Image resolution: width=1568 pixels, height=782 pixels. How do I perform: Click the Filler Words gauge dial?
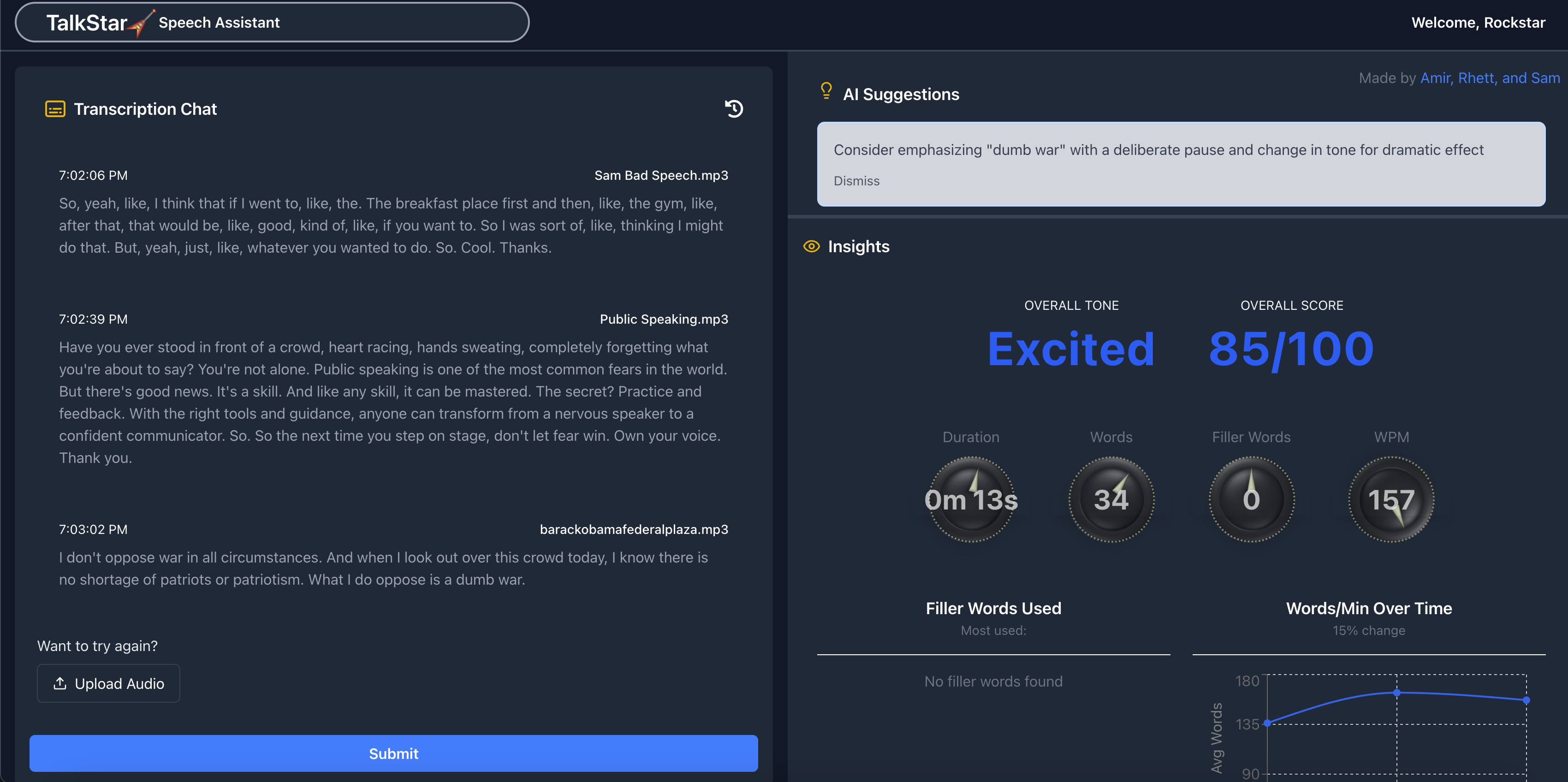[1251, 500]
